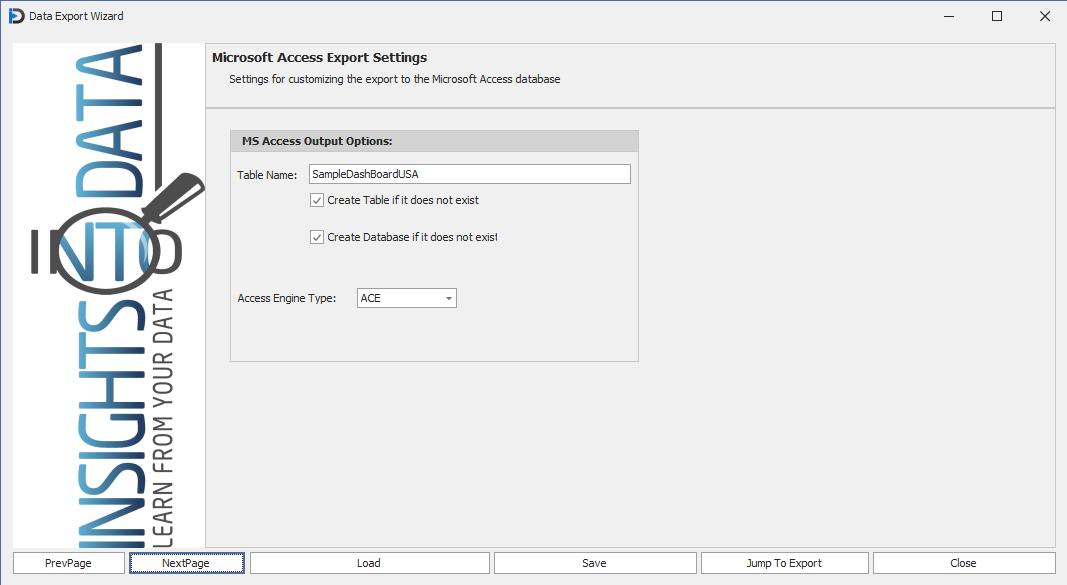Viewport: 1067px width, 585px height.
Task: Click the Table Name label
Action: [x=267, y=175]
